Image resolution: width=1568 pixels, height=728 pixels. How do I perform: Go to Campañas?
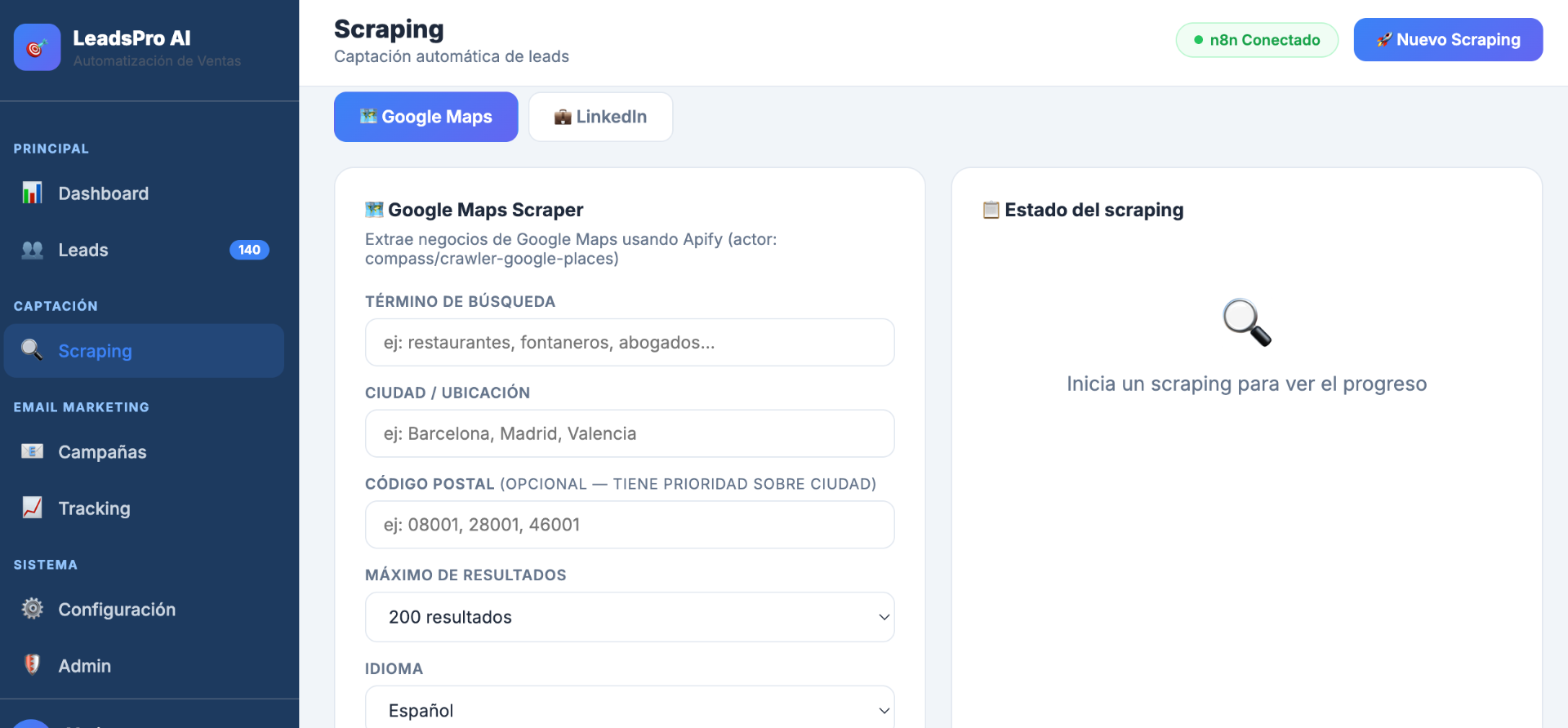point(145,451)
